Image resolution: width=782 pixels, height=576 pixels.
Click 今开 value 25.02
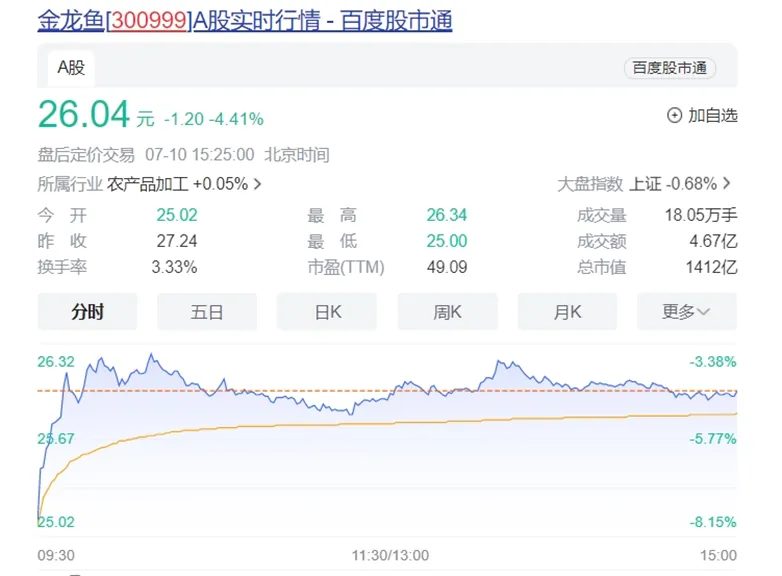177,215
